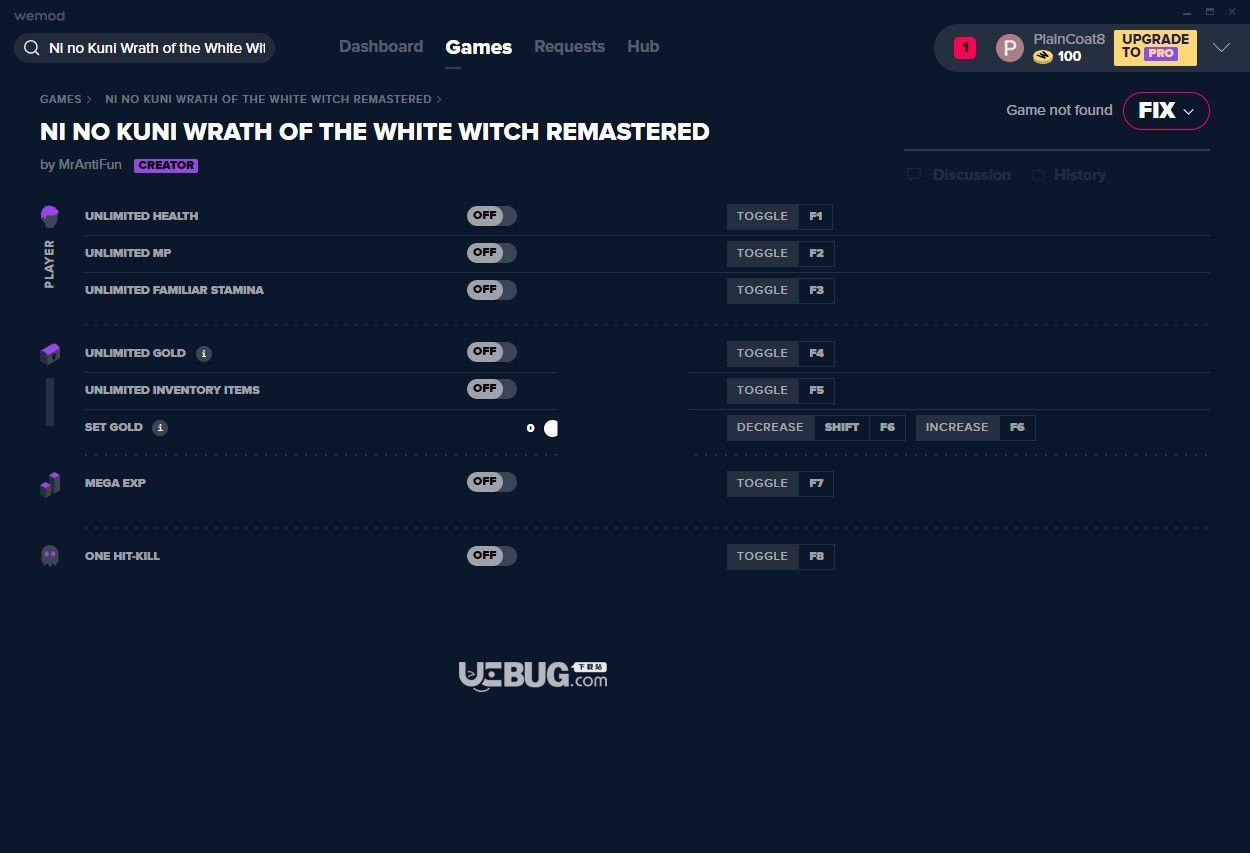This screenshot has width=1250, height=853.
Task: Open the red notification badge
Action: click(964, 48)
